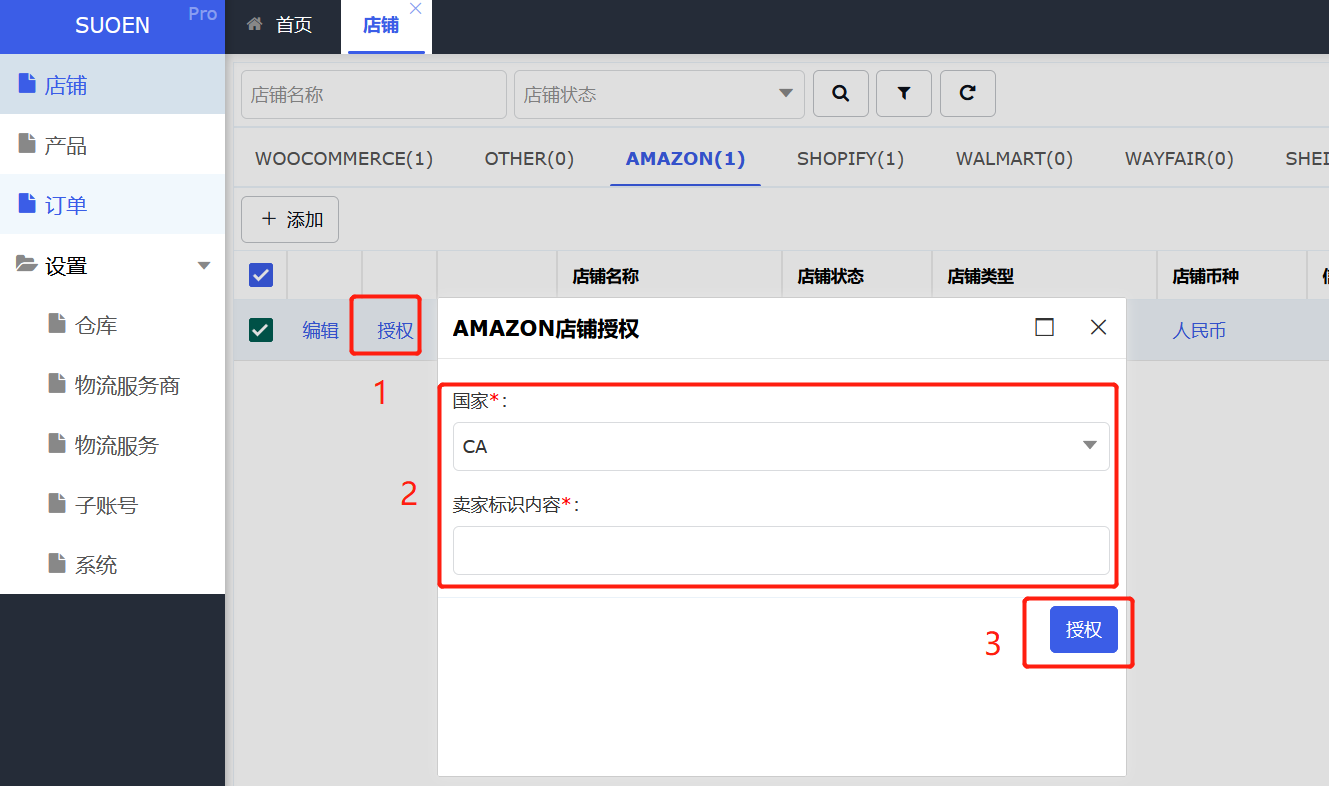Click the 卖家标识内容 input field

click(781, 550)
